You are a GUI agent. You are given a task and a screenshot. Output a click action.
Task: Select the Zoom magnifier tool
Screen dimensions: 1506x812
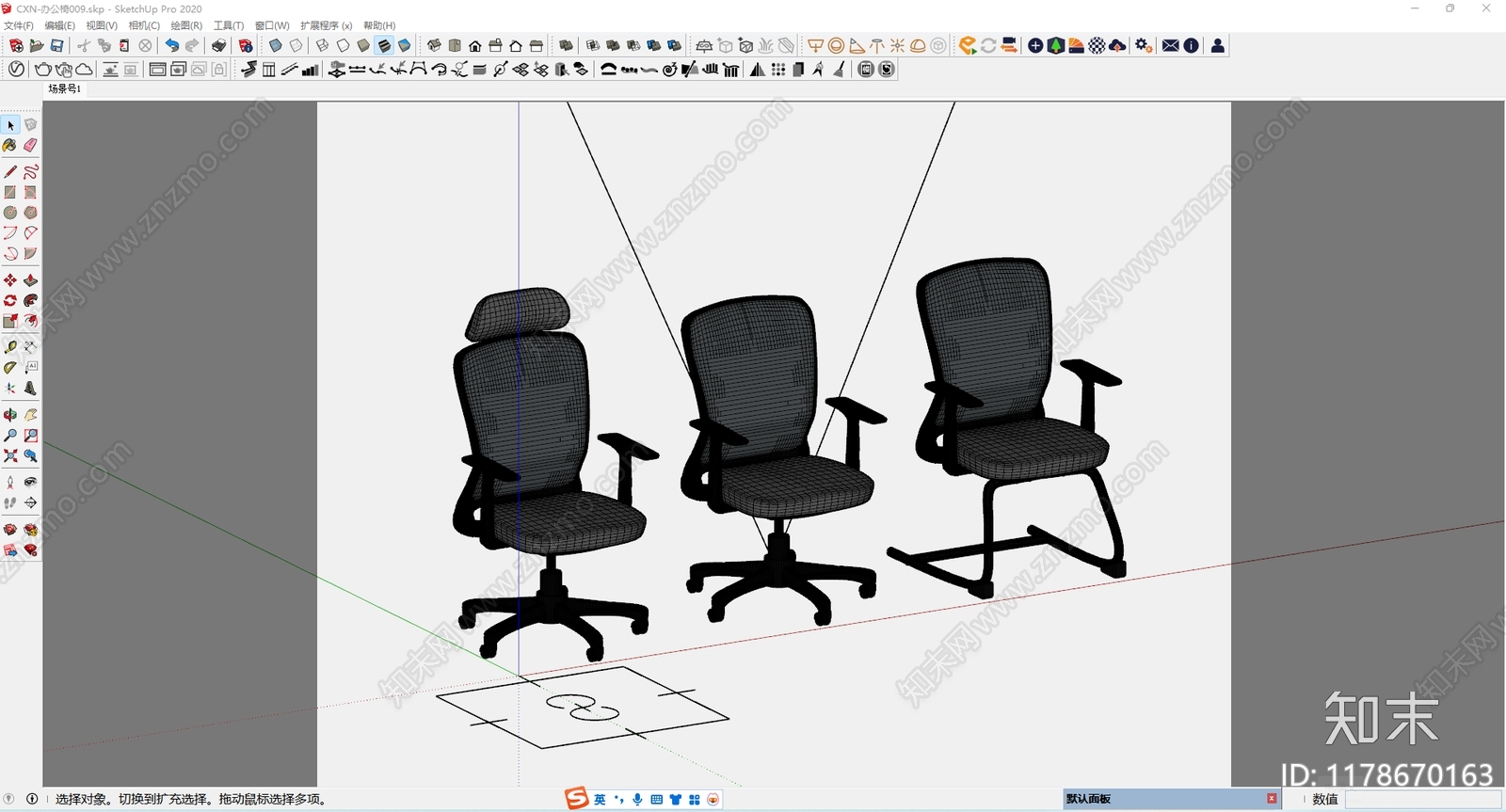click(x=10, y=436)
